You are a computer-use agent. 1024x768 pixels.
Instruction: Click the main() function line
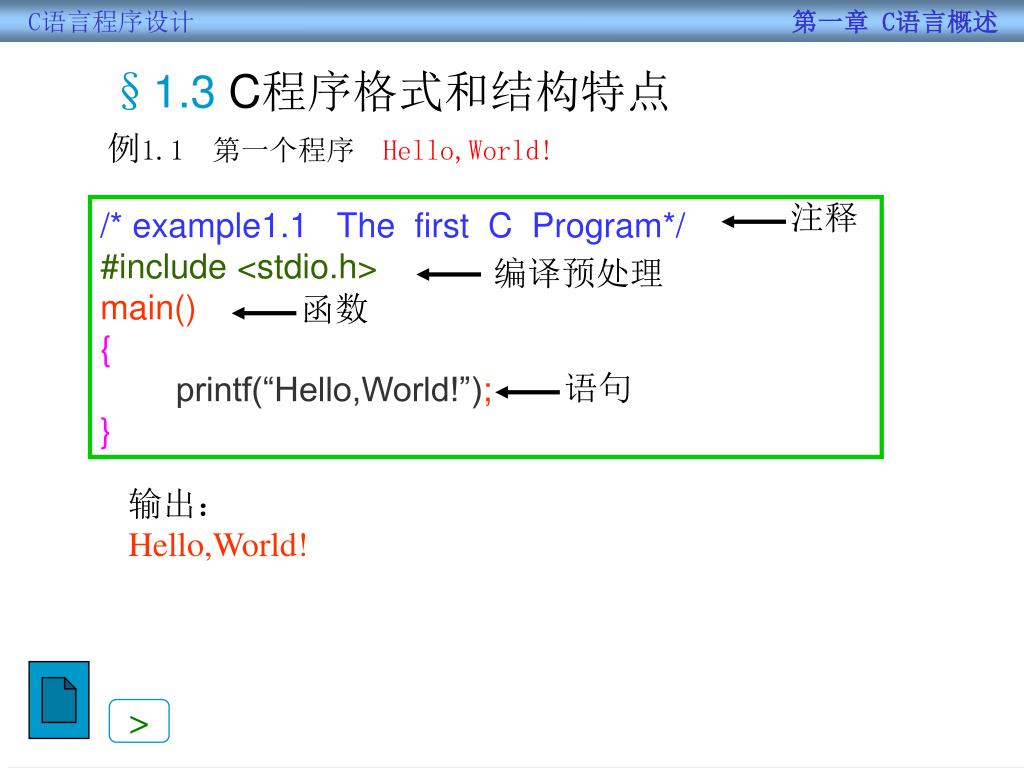pyautogui.click(x=148, y=308)
